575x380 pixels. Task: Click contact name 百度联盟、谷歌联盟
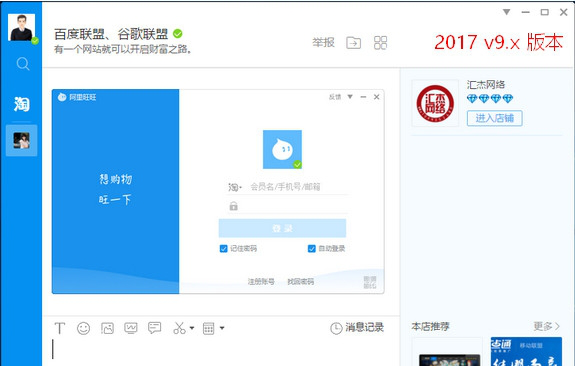pos(111,34)
